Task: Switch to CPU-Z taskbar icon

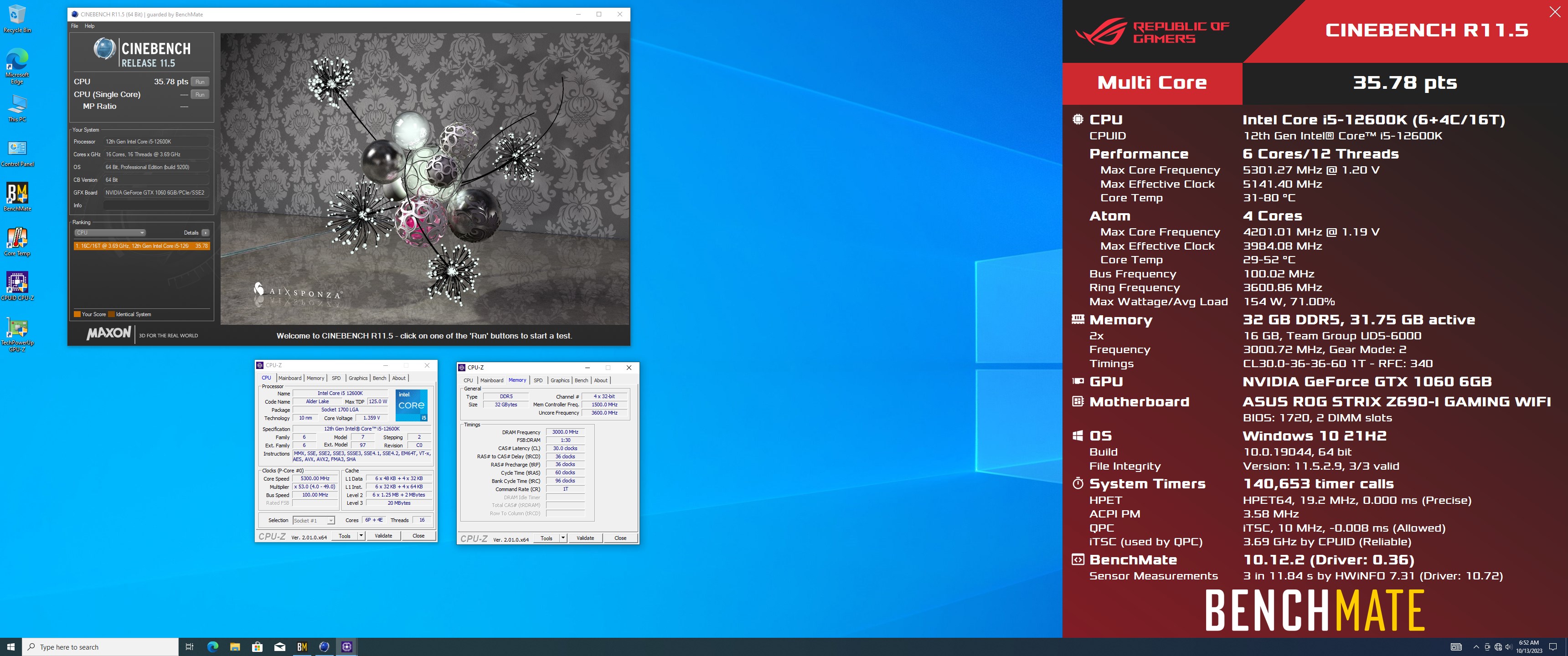Action: (347, 647)
